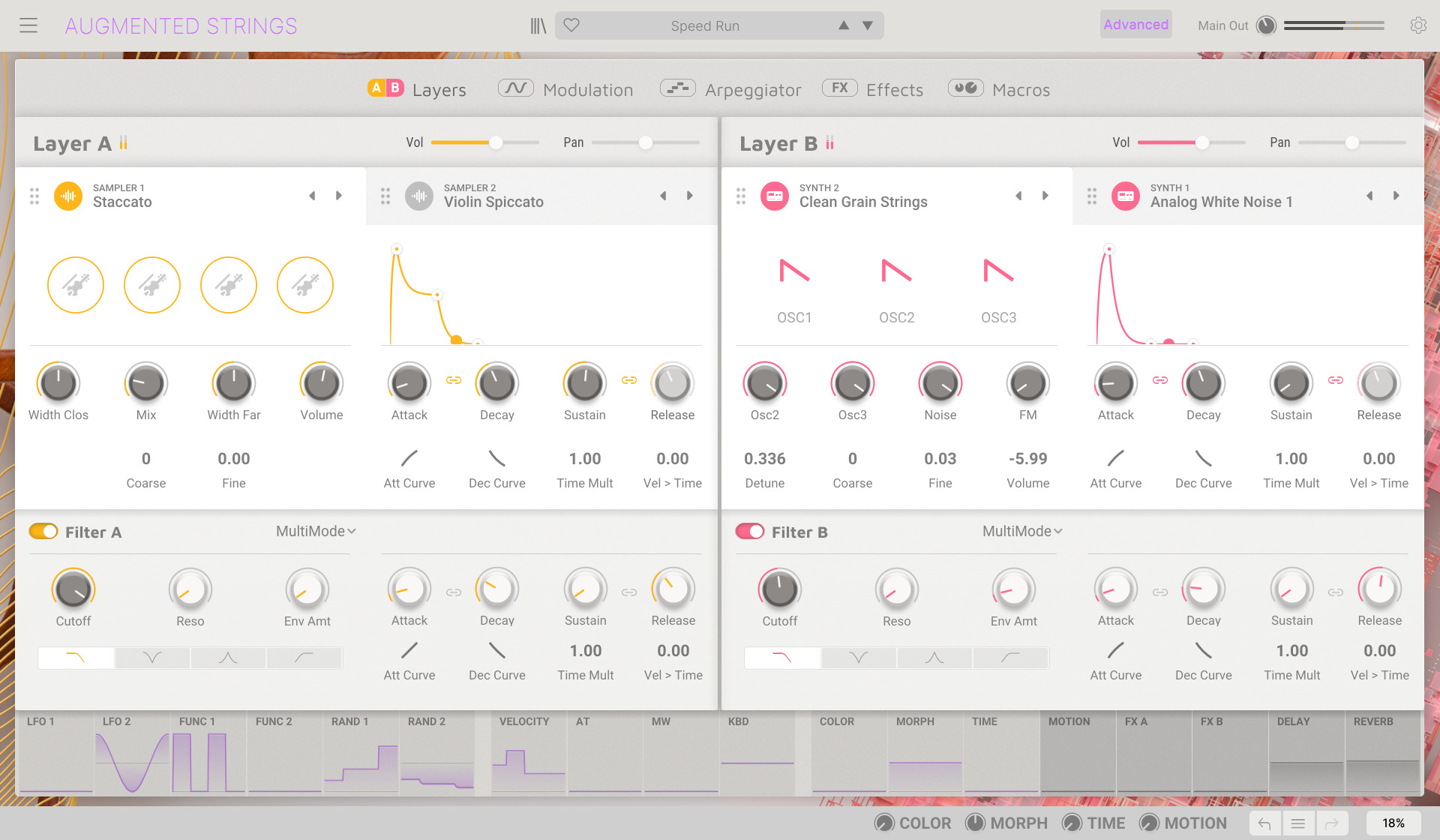The image size is (1440, 840).
Task: Toggle Layer B mute bars indicator
Action: click(829, 142)
